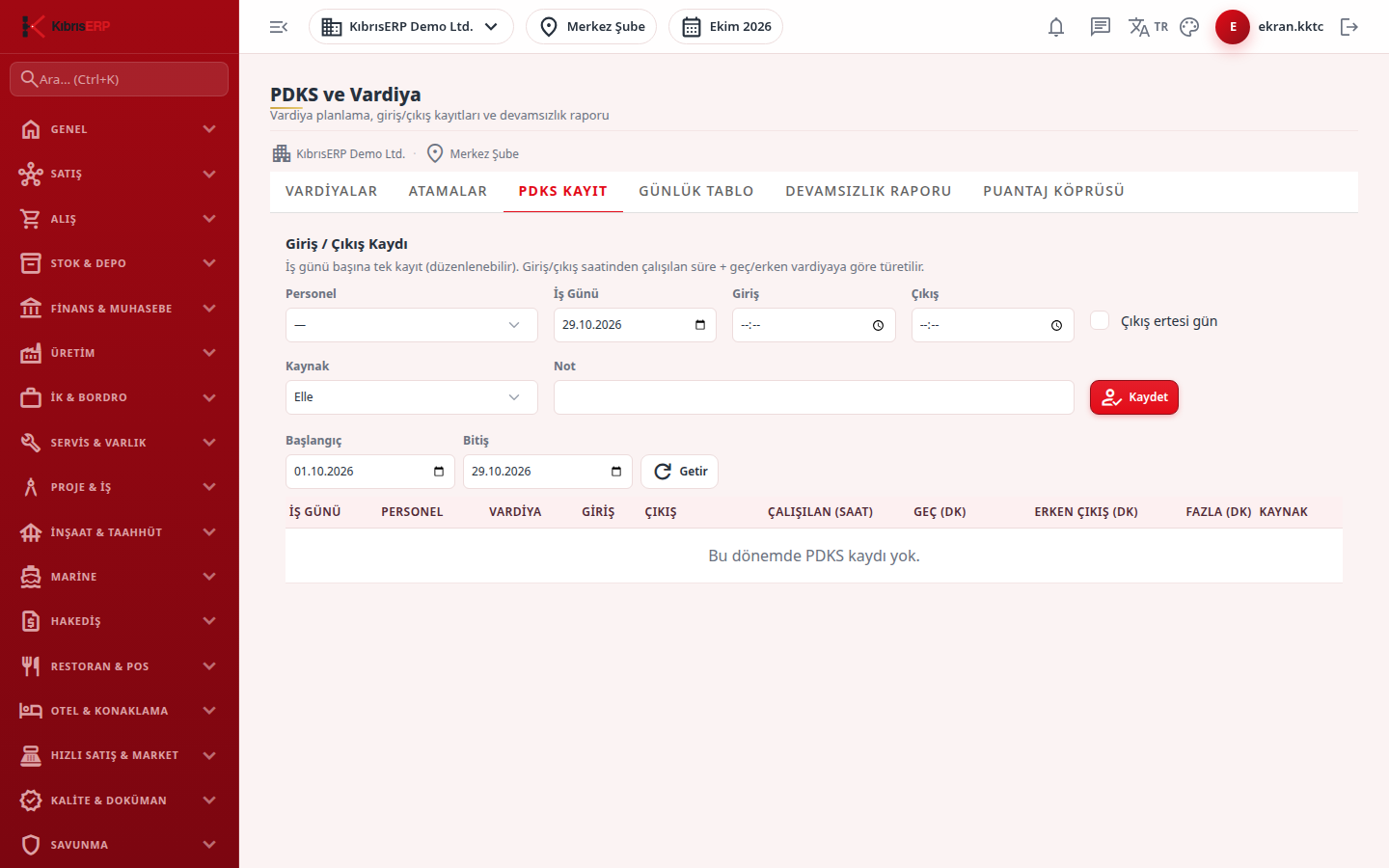Click the sidebar search field
The width and height of the screenshot is (1389, 868).
120,79
